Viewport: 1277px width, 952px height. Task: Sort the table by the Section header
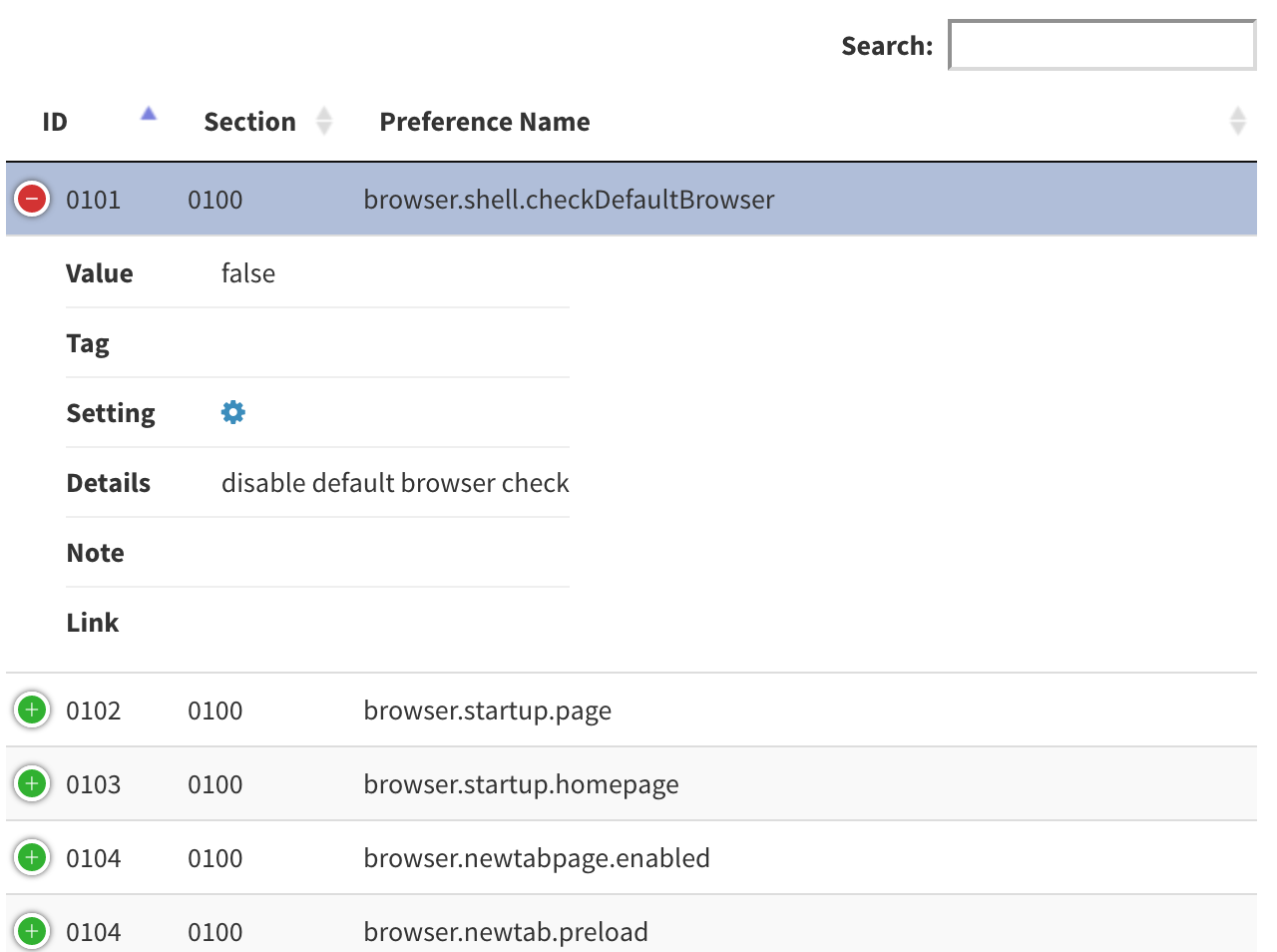(x=249, y=121)
